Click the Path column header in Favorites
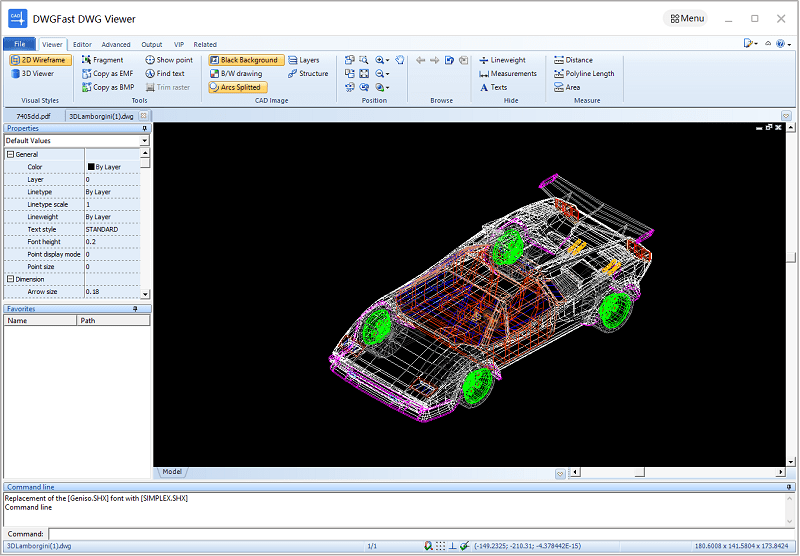The height and width of the screenshot is (556, 800). click(113, 320)
